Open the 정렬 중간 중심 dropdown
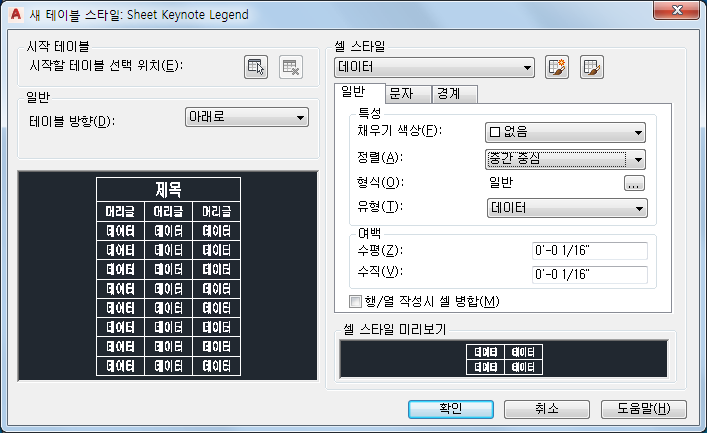 [565, 159]
